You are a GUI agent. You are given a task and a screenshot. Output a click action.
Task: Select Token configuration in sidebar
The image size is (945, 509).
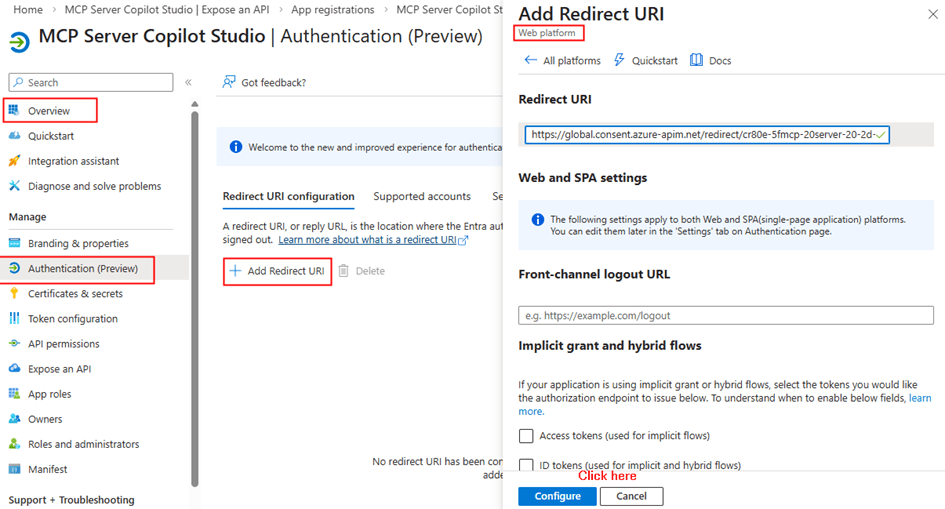(x=72, y=319)
